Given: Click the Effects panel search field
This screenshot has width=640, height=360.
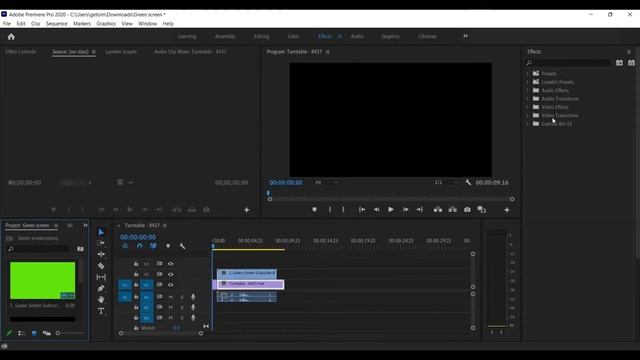Looking at the screenshot, I should coord(568,63).
